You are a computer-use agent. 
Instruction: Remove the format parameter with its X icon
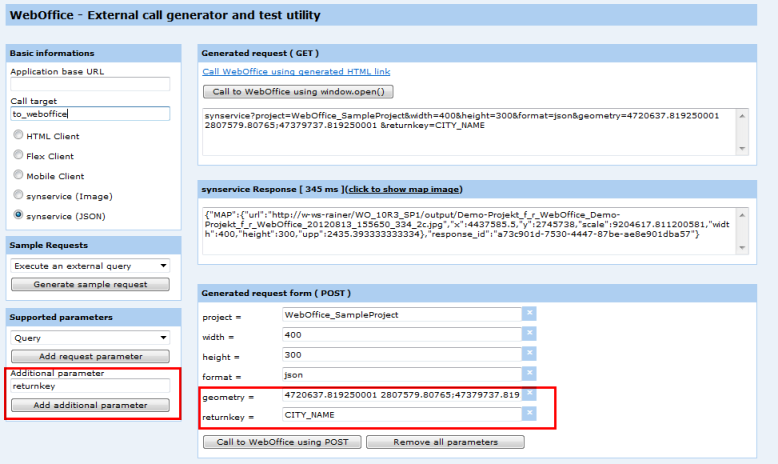[x=529, y=374]
